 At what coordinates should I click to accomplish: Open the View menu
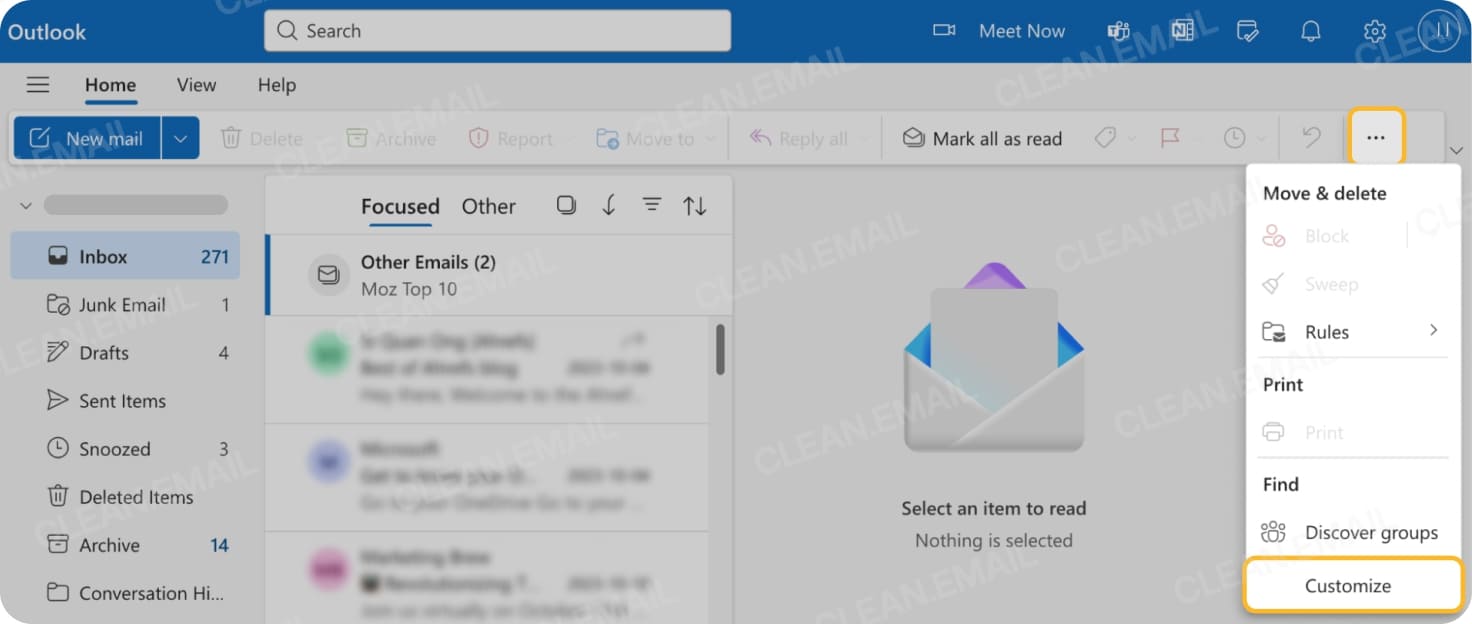click(x=195, y=85)
